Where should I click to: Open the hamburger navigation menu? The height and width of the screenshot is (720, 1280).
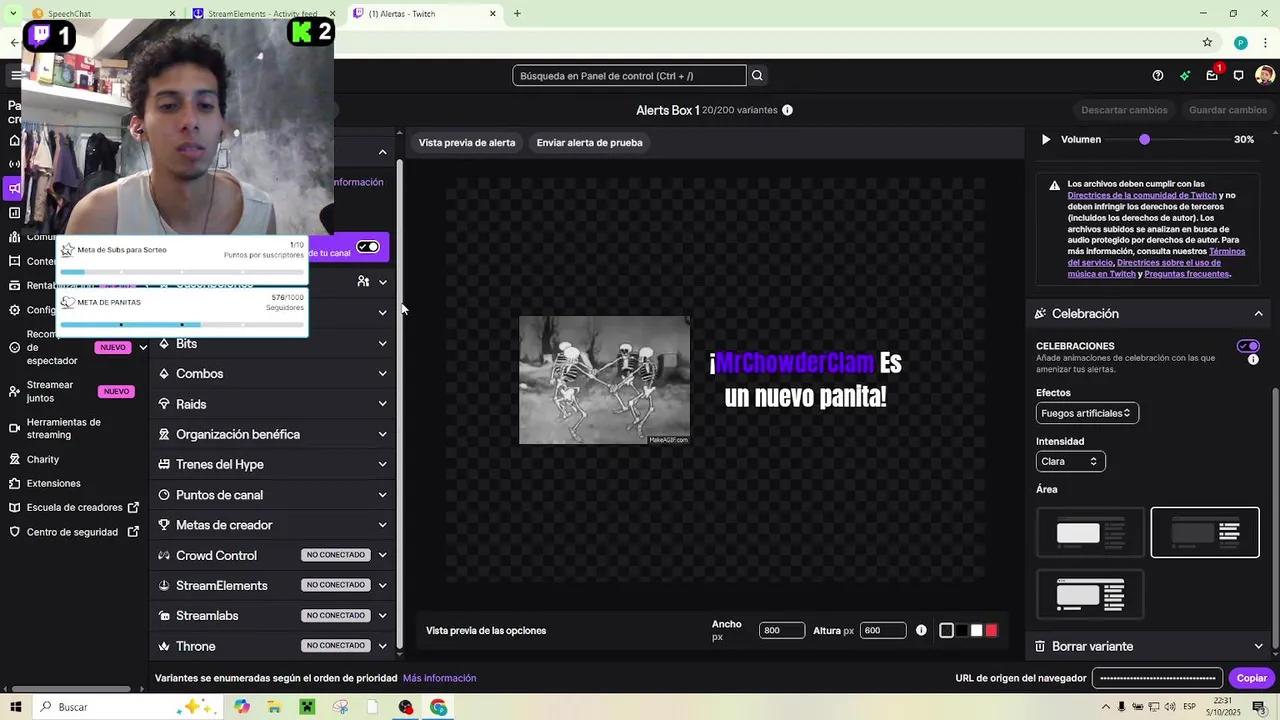[16, 76]
